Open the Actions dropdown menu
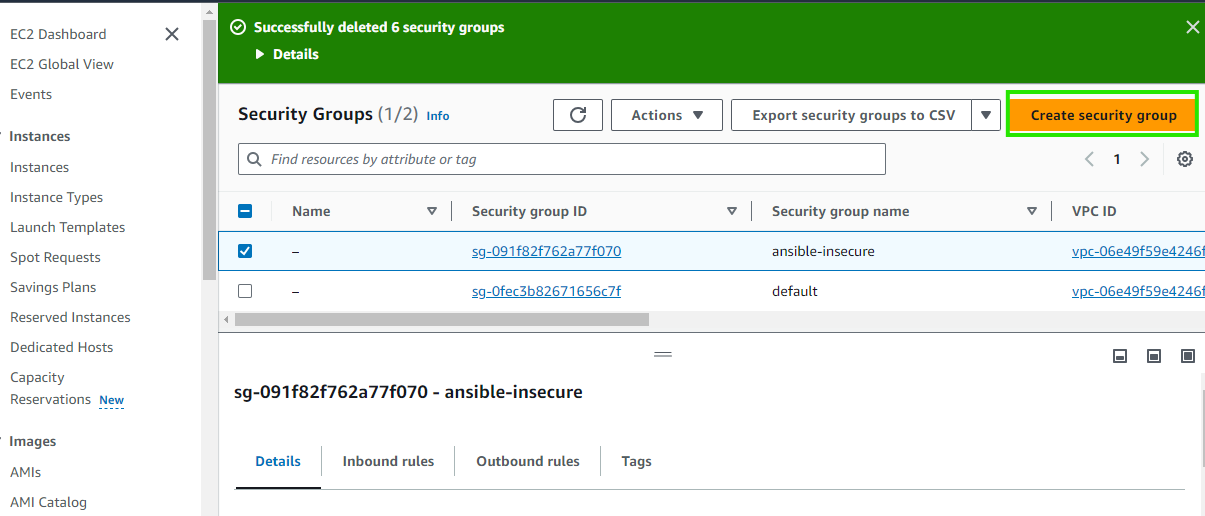 [667, 115]
